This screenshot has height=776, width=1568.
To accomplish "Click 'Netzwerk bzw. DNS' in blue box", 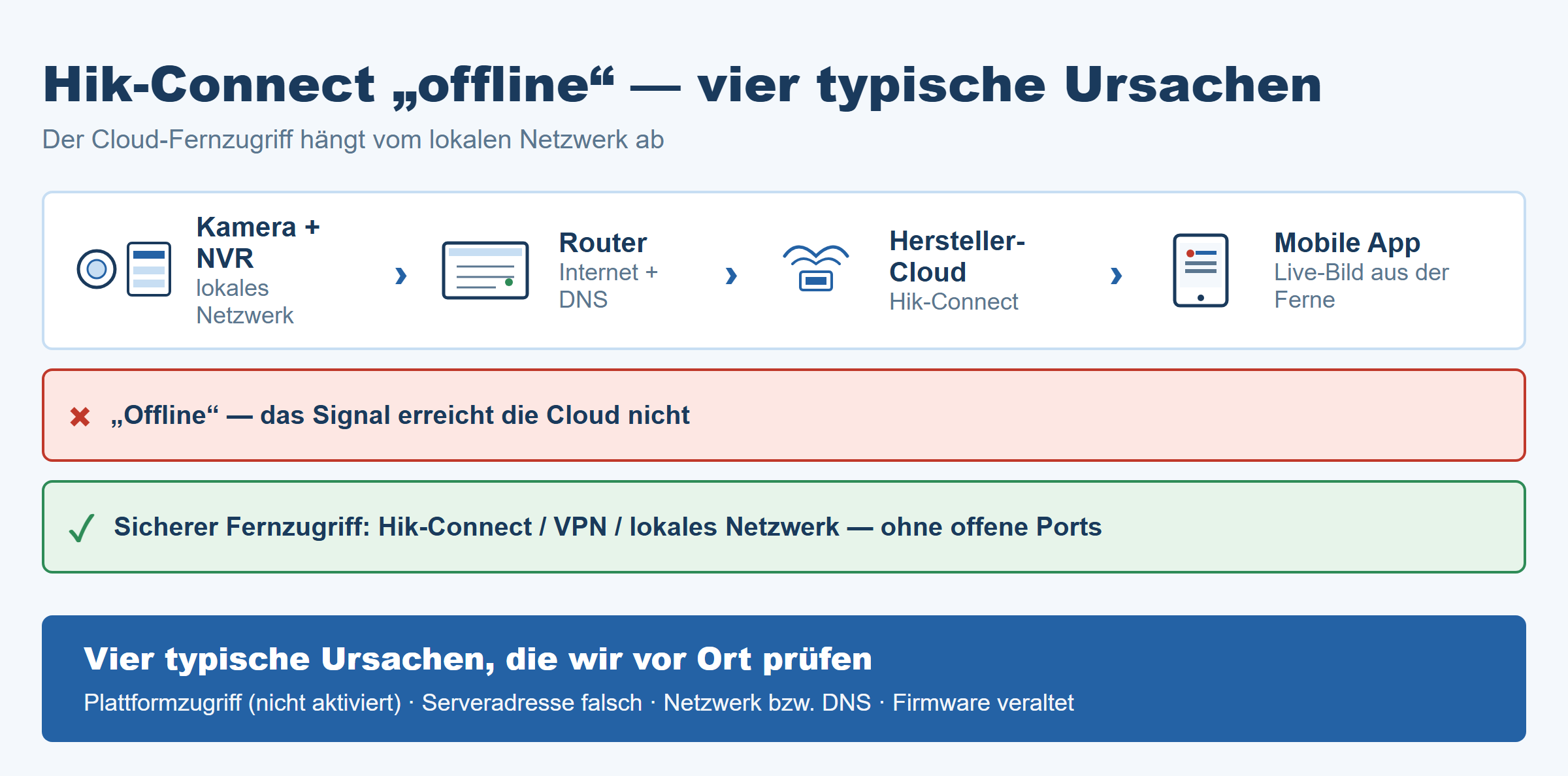I will (x=767, y=703).
